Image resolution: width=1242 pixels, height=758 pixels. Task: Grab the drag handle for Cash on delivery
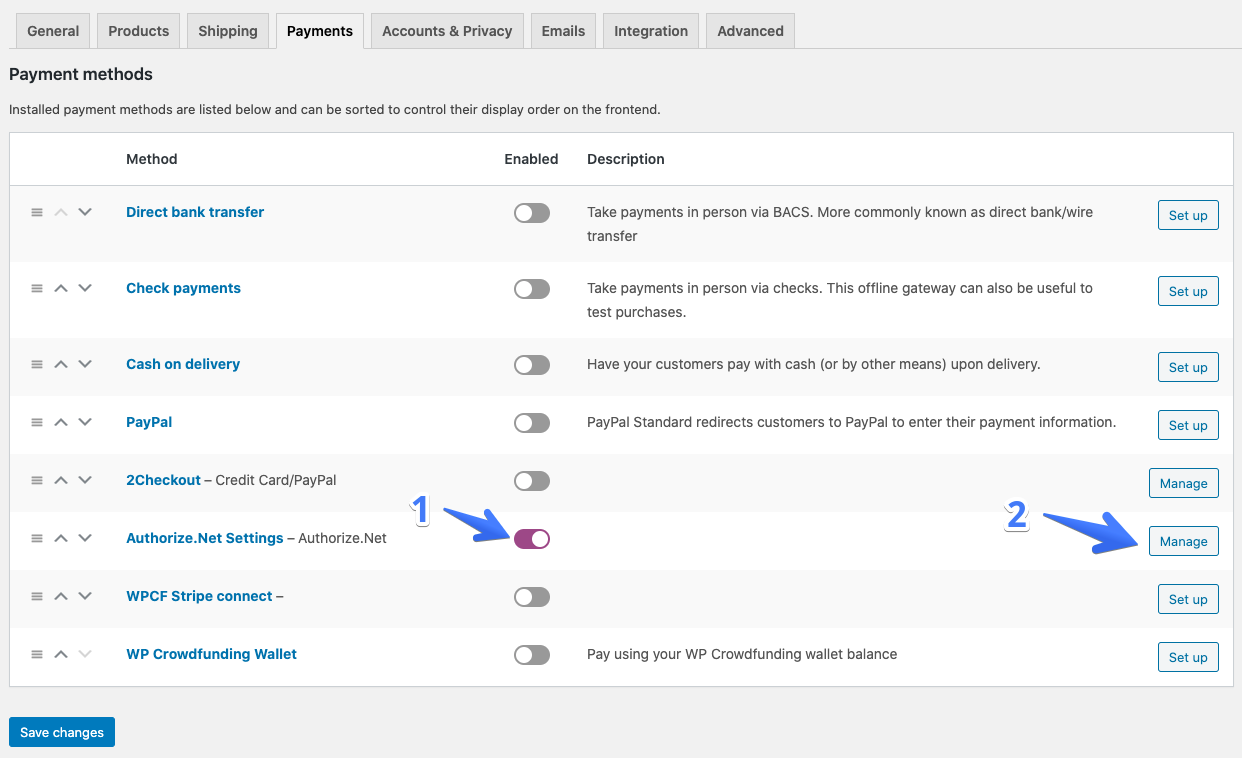37,364
